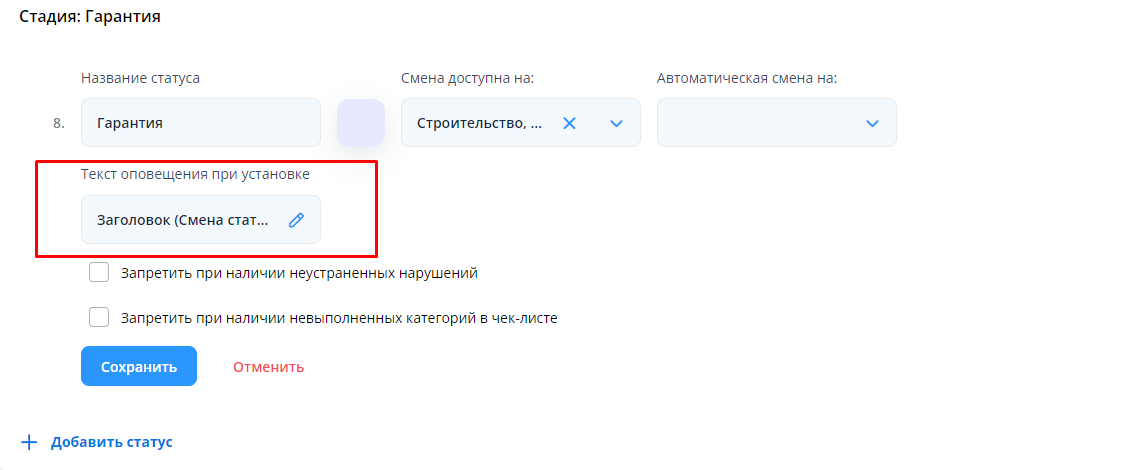This screenshot has height=470, width=1126.
Task: Cancel the changes with "Отменить"
Action: point(268,367)
